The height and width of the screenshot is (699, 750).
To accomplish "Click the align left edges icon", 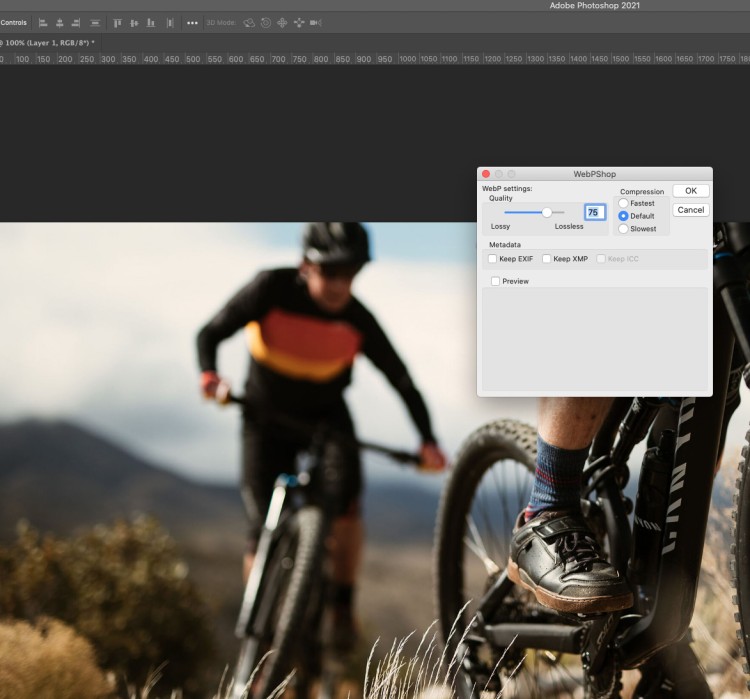I will click(x=43, y=22).
